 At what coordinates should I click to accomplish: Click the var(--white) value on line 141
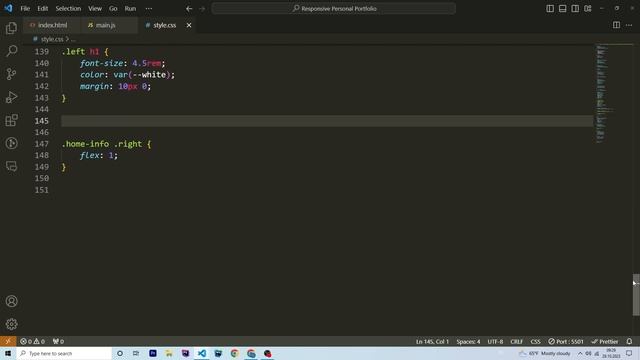142,75
